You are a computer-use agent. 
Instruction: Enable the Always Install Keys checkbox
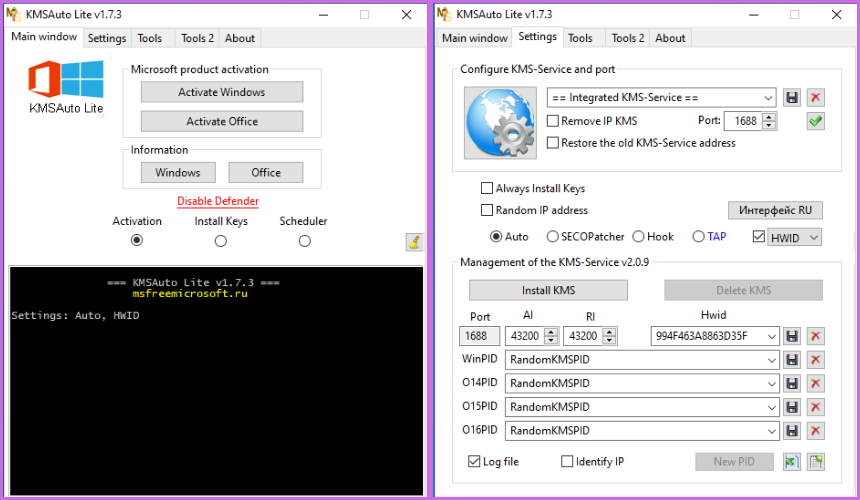(487, 188)
